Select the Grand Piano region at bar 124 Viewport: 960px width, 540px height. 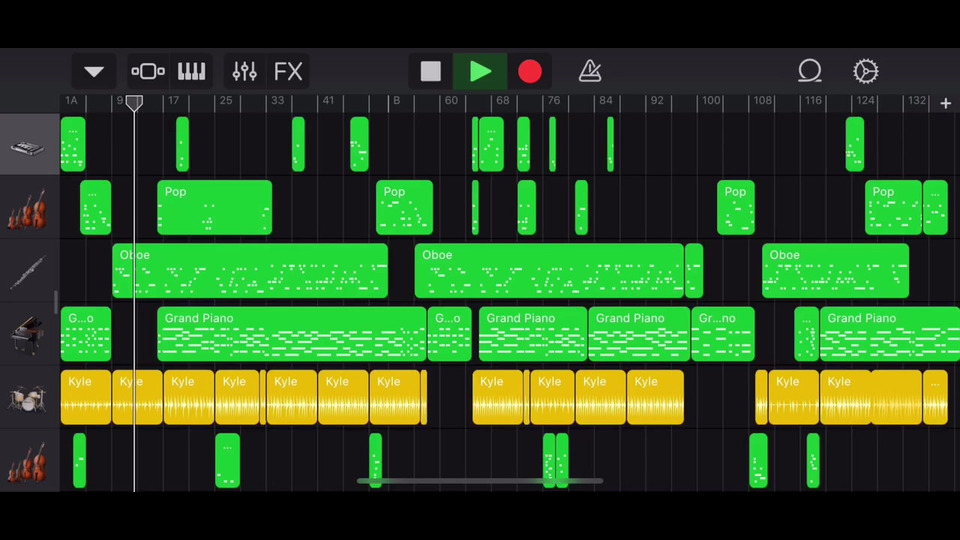tap(890, 334)
